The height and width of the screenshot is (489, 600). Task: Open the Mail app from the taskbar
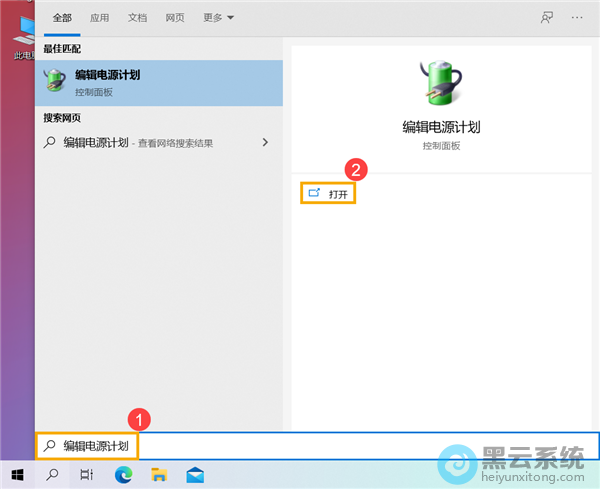coord(194,473)
